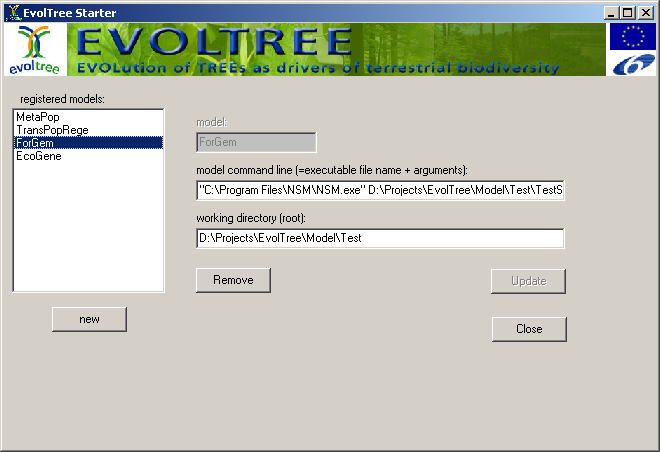Add a model with the new button
The width and height of the screenshot is (660, 452).
[89, 319]
